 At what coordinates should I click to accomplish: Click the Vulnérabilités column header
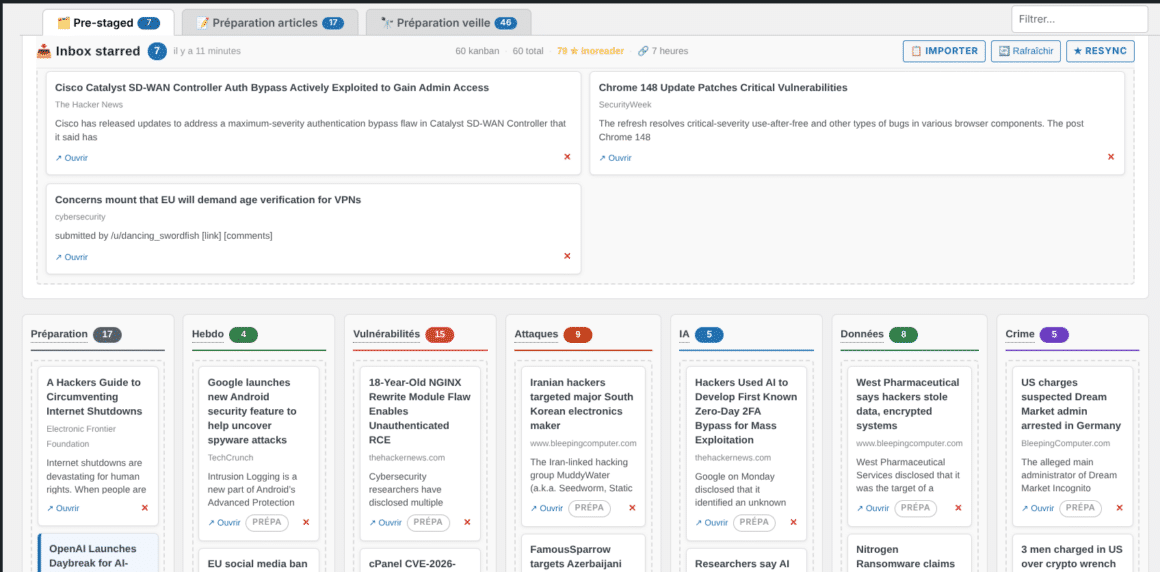tap(387, 334)
